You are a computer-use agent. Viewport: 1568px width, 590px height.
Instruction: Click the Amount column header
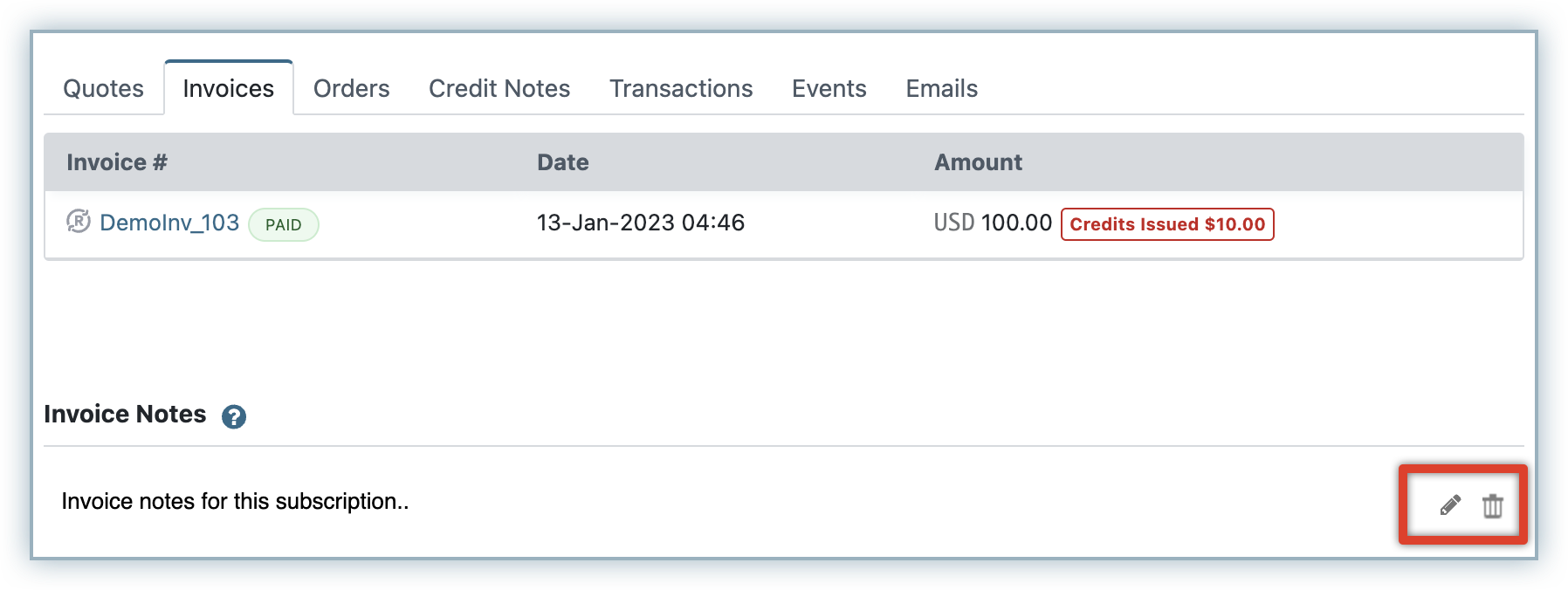pos(978,162)
